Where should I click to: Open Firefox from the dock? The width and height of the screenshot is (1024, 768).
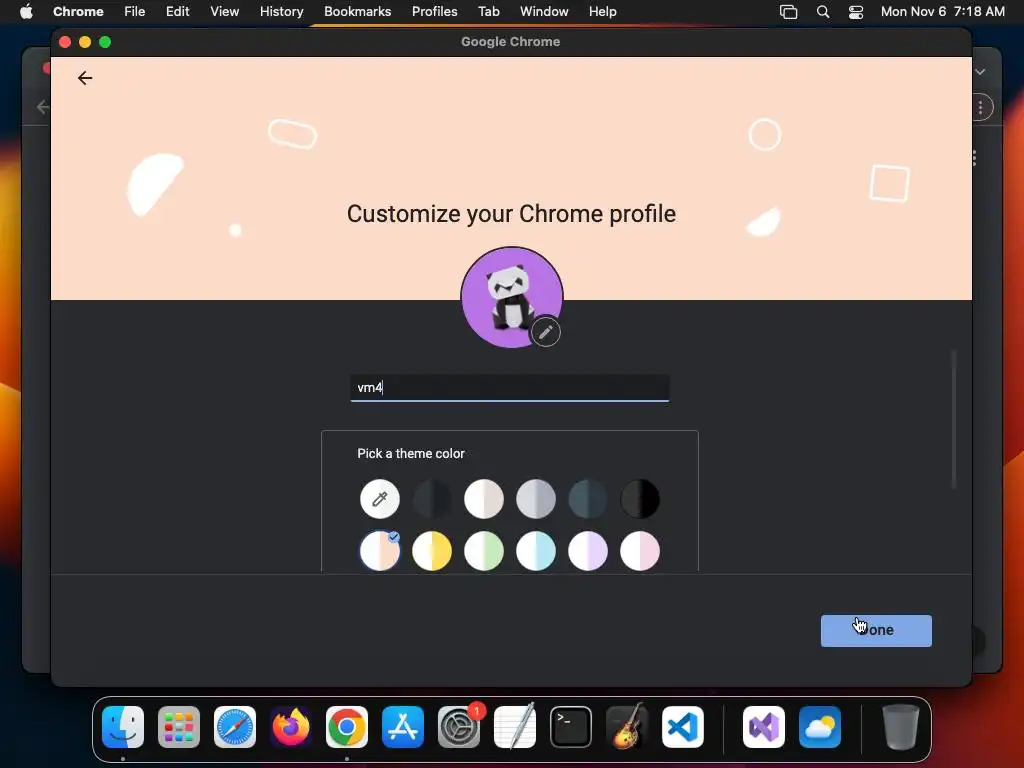291,727
